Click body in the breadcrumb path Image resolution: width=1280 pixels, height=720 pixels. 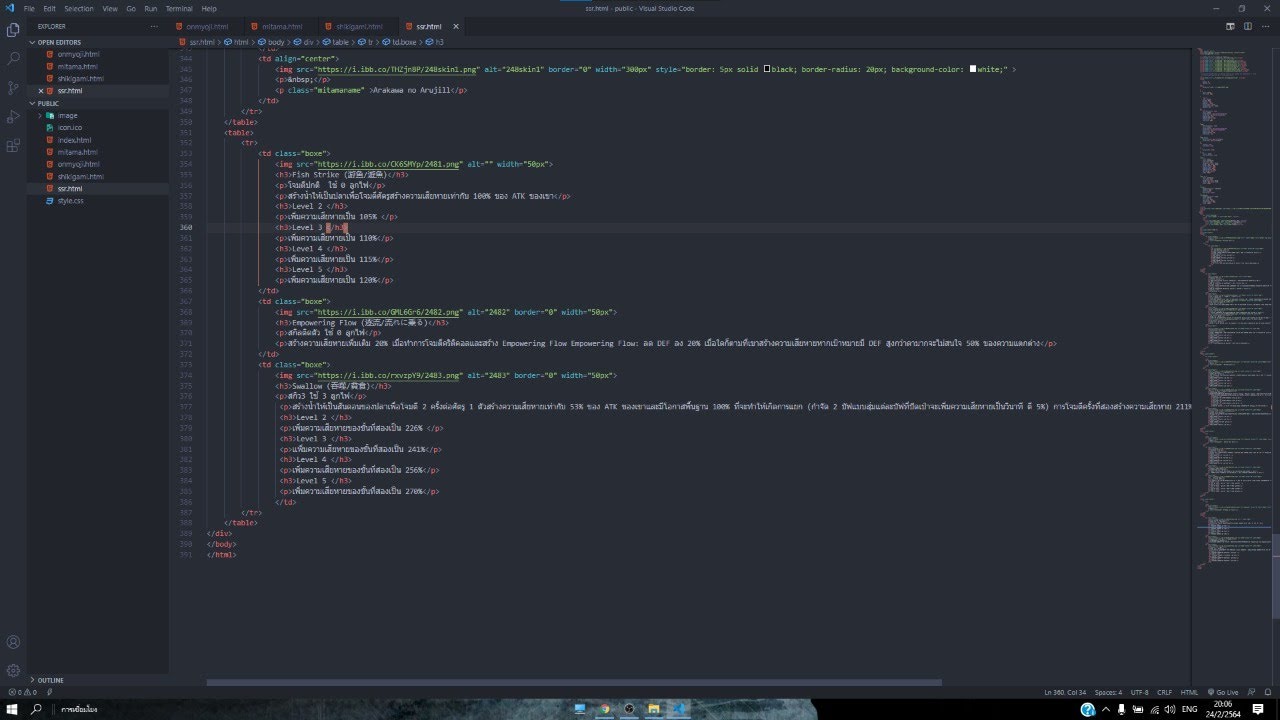click(x=276, y=42)
